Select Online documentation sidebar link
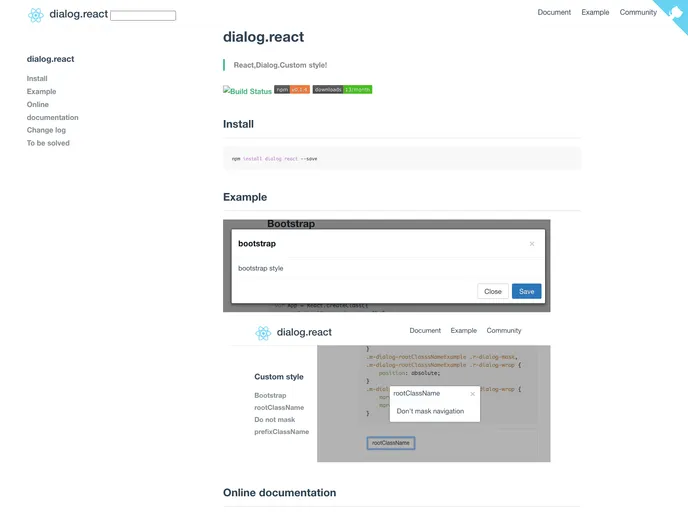This screenshot has width=688, height=512. pyautogui.click(x=52, y=111)
